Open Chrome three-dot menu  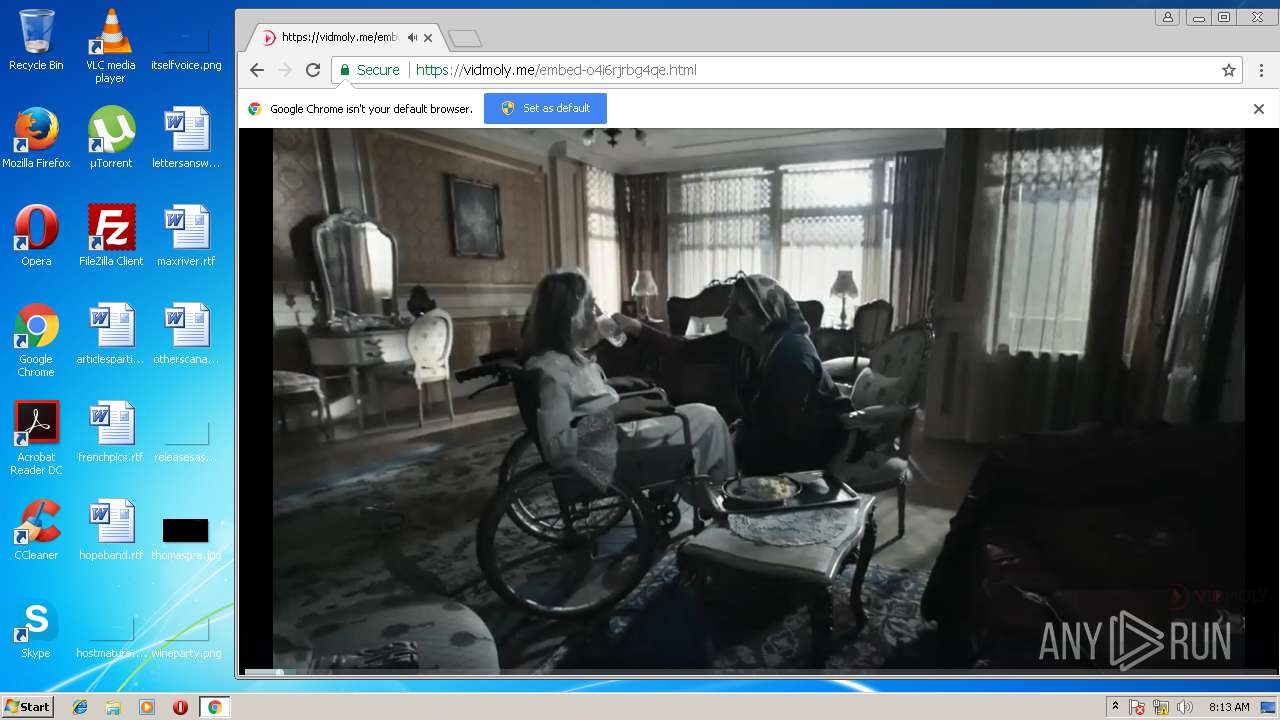click(1262, 70)
